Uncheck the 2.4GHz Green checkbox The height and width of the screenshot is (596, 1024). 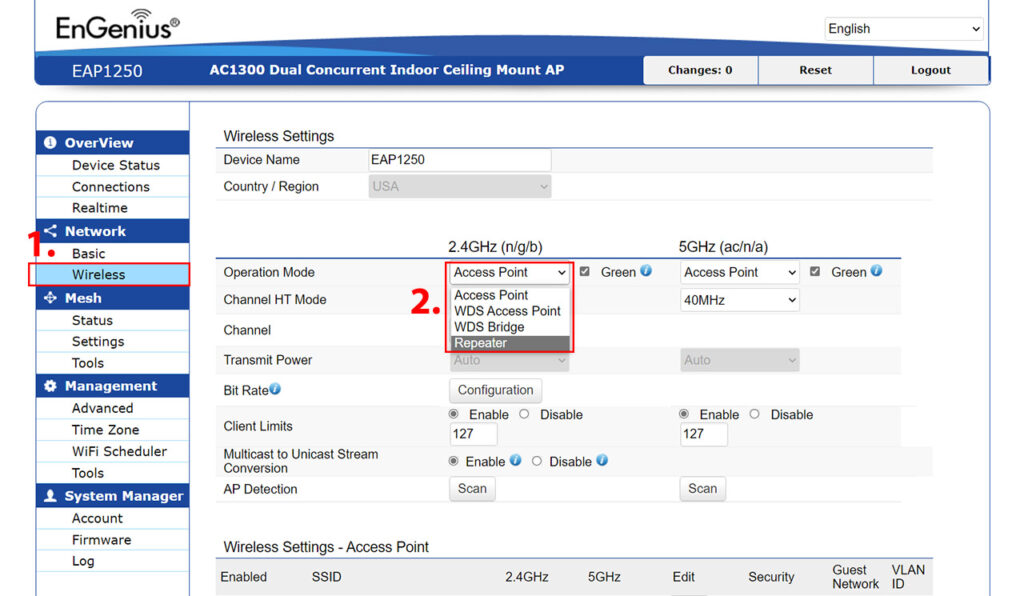click(585, 272)
